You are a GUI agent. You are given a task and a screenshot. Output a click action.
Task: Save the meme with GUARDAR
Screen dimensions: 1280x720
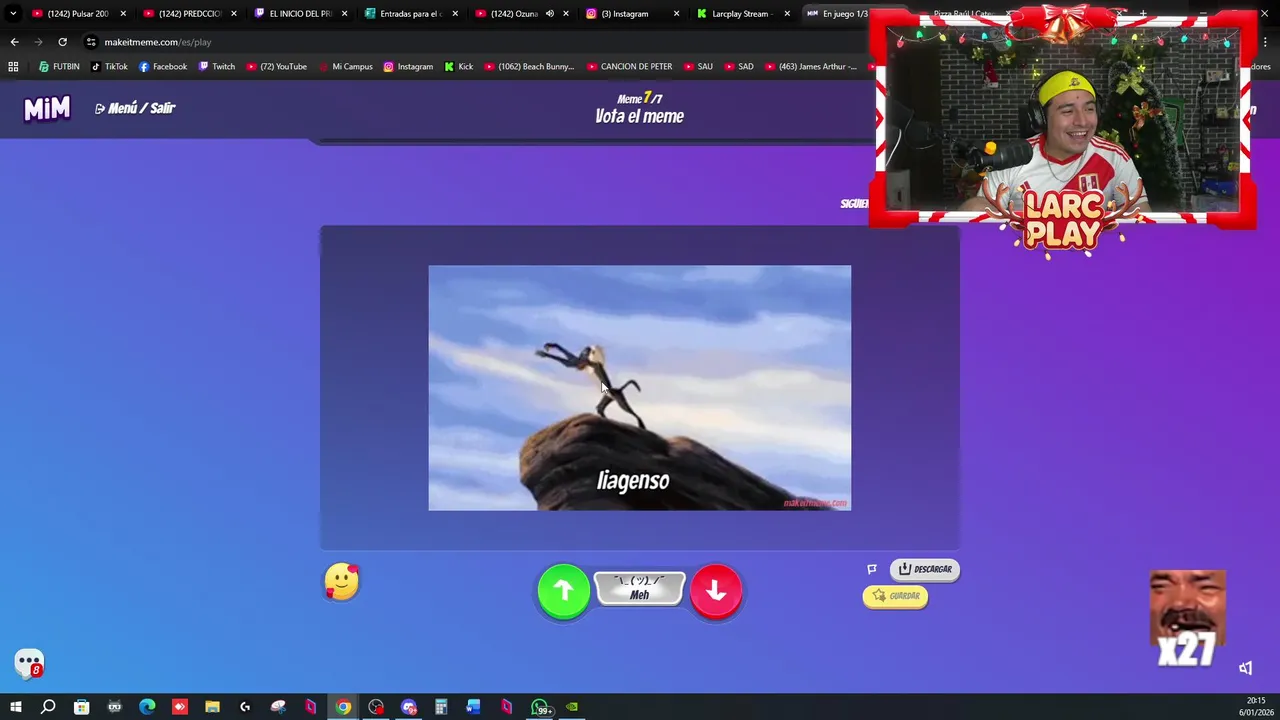[895, 596]
